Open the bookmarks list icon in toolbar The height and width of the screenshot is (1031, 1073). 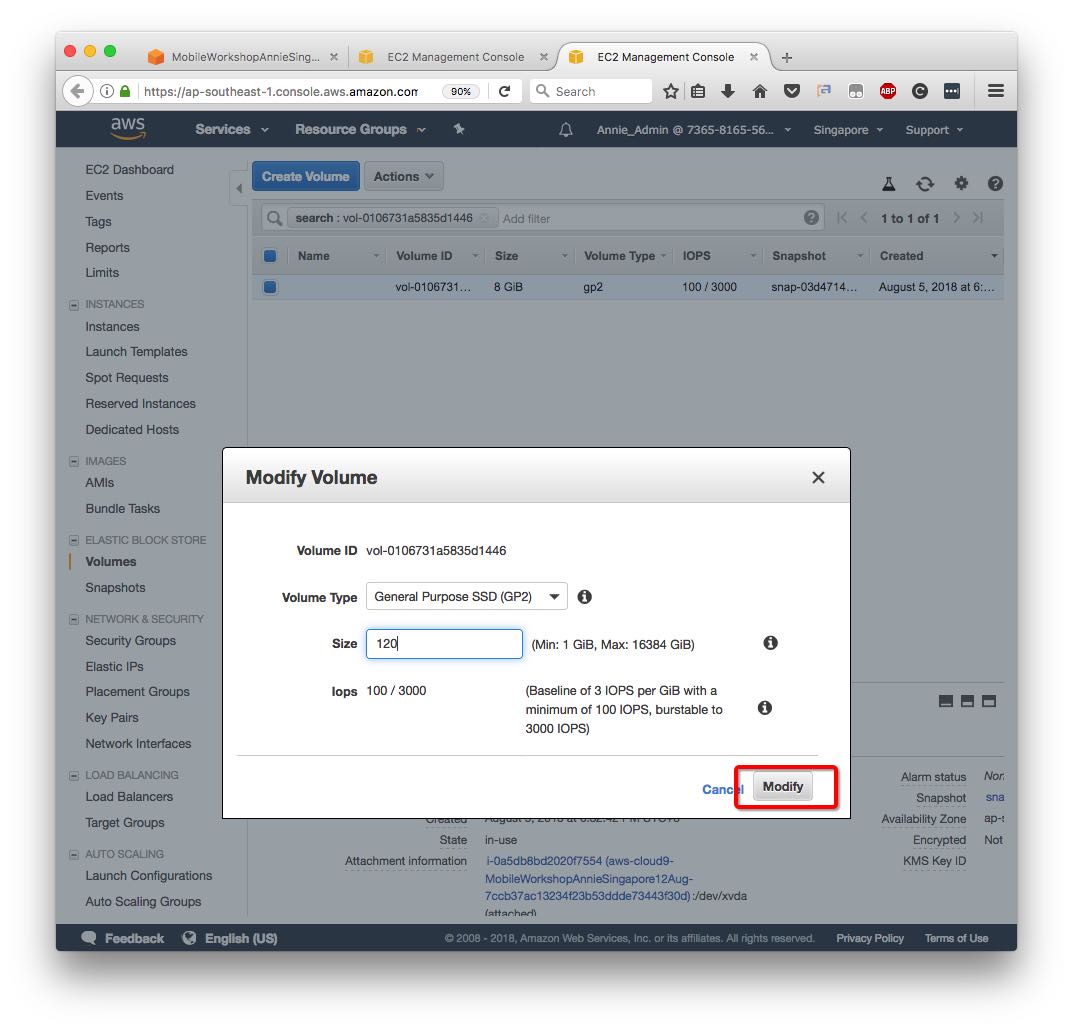[698, 91]
